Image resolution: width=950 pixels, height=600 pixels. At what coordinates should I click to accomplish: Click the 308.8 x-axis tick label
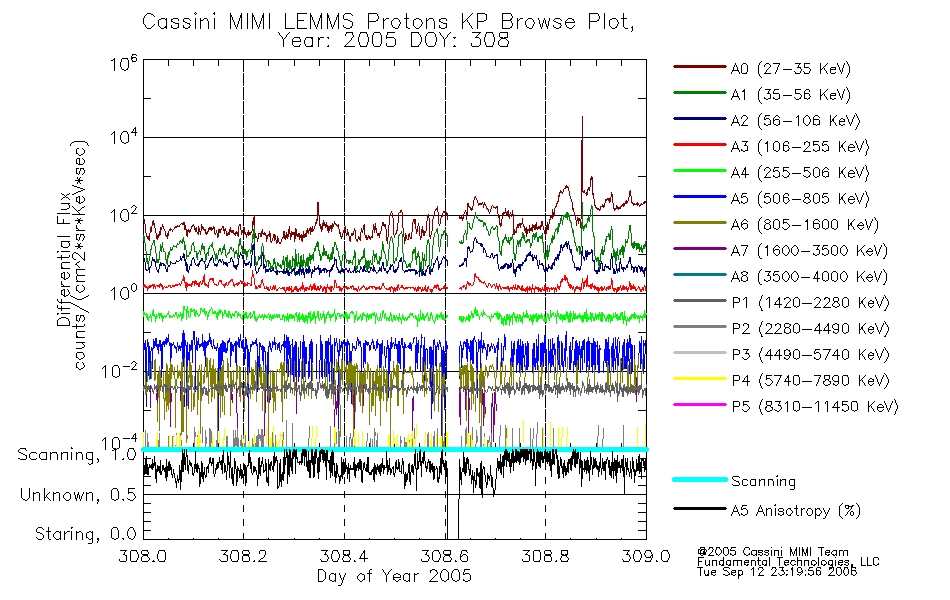(x=545, y=556)
